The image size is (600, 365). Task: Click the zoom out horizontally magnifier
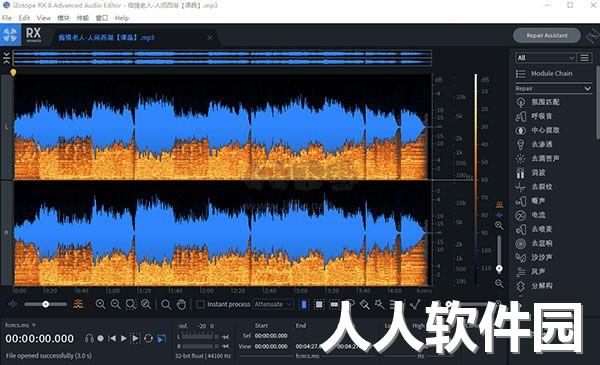115,304
